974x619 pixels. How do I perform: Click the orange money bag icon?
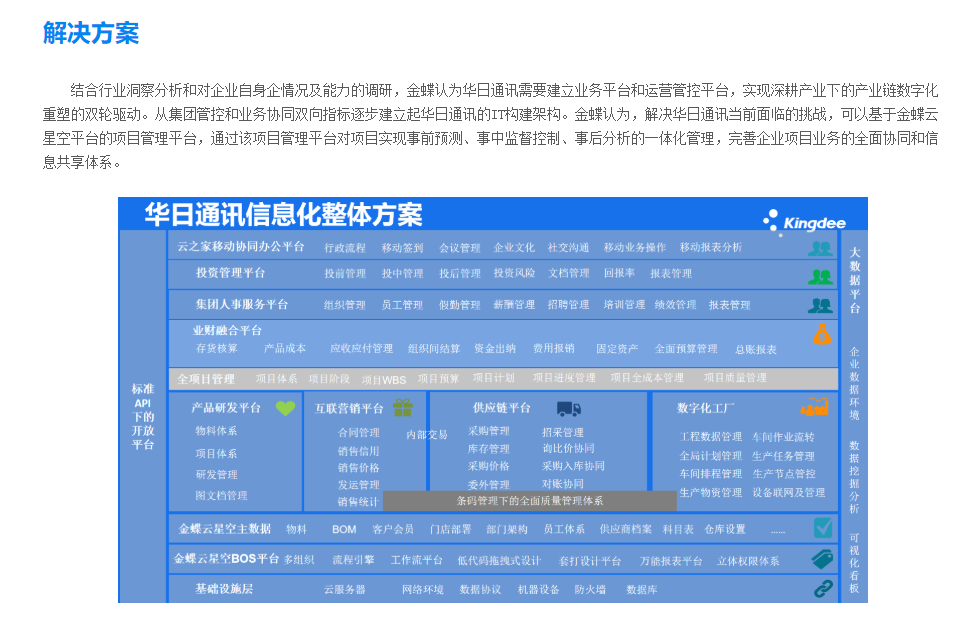click(x=822, y=334)
